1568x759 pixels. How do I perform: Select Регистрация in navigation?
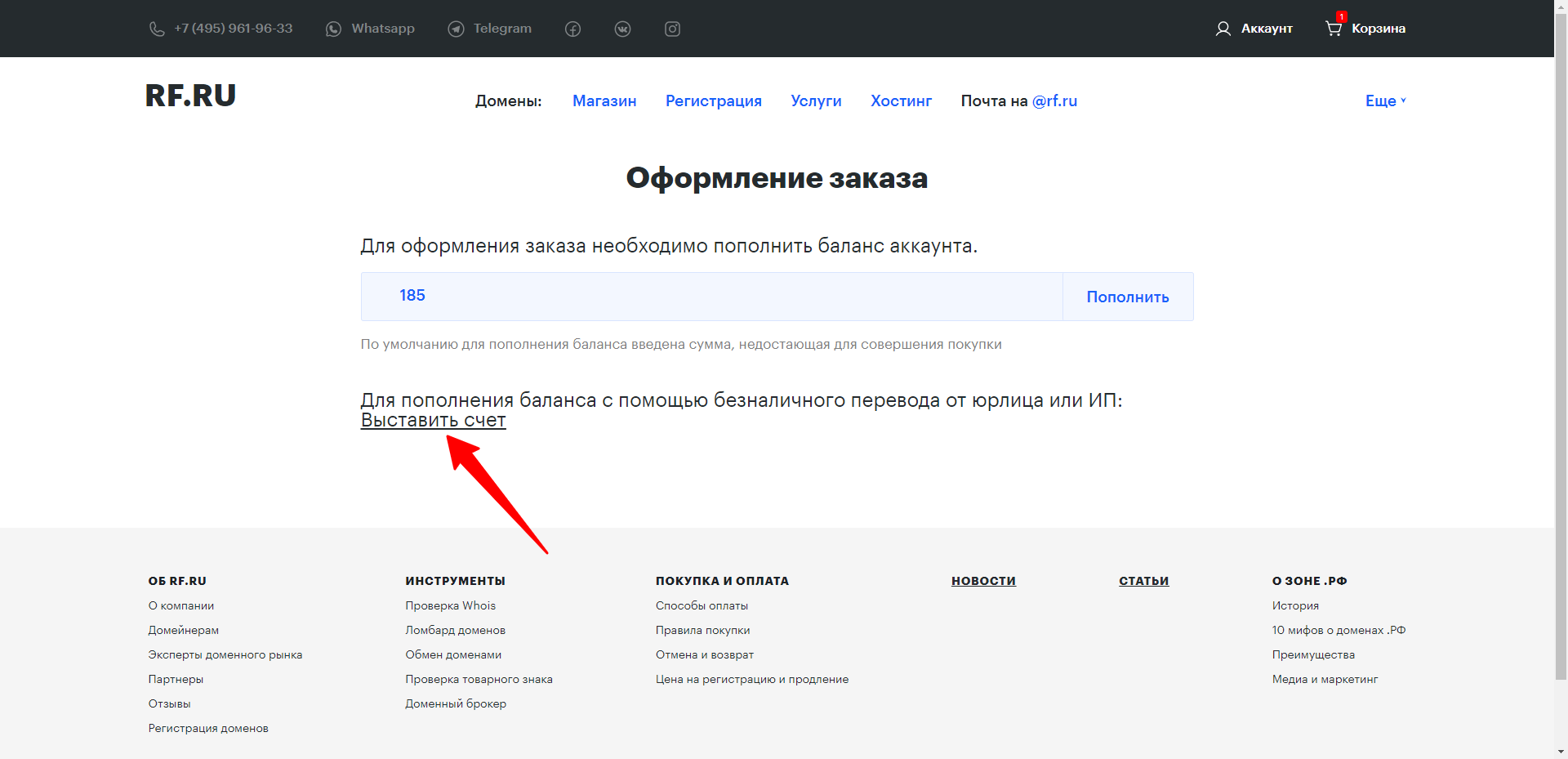(713, 100)
